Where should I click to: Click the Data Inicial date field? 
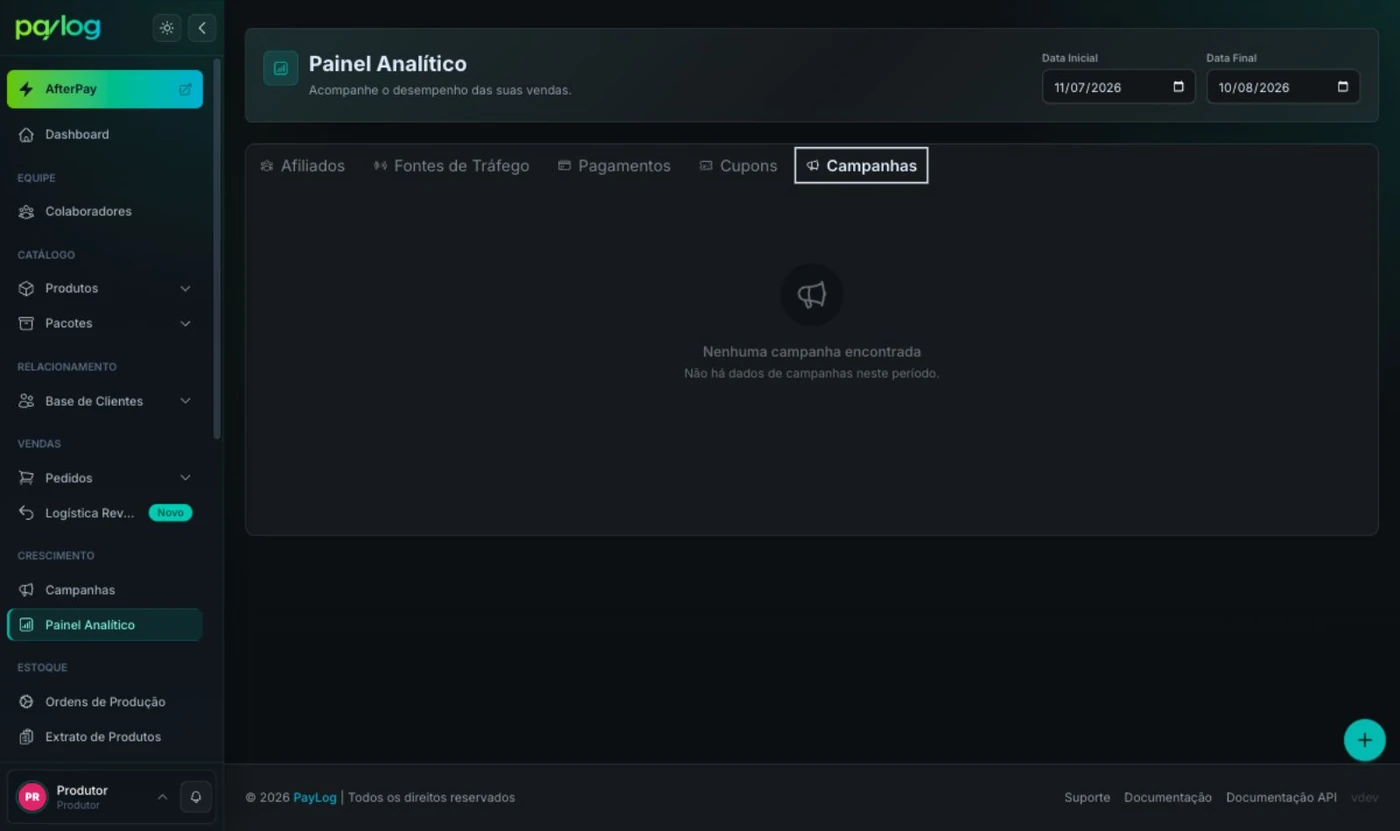click(x=1118, y=87)
